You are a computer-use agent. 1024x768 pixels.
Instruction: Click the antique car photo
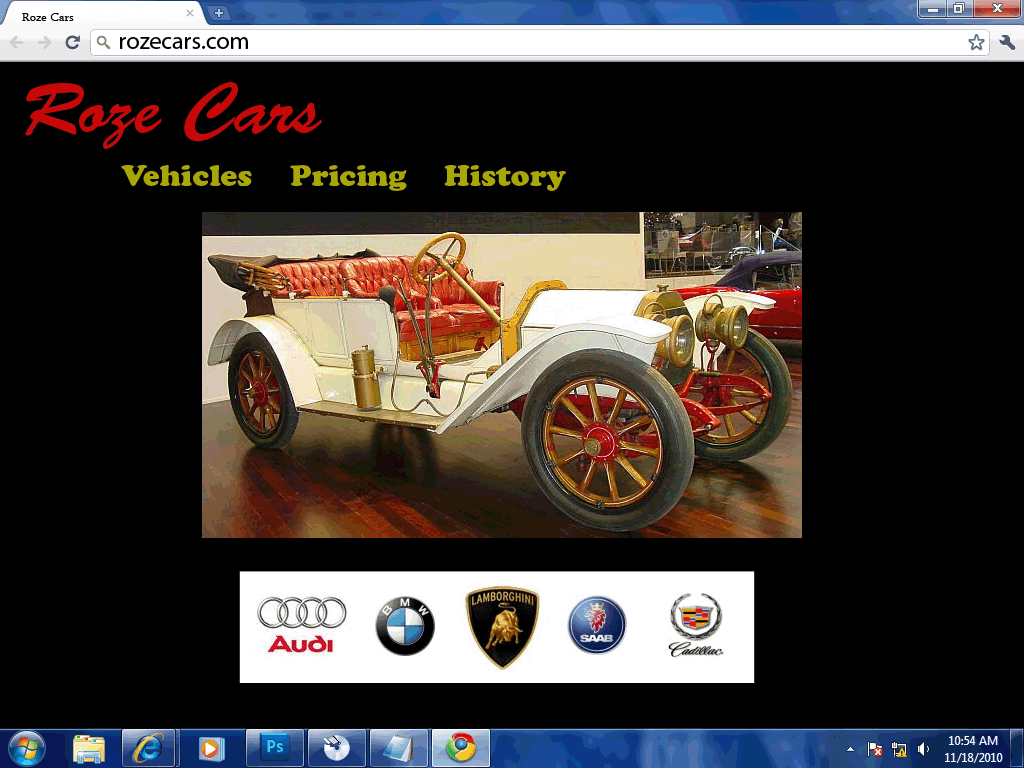tap(501, 375)
